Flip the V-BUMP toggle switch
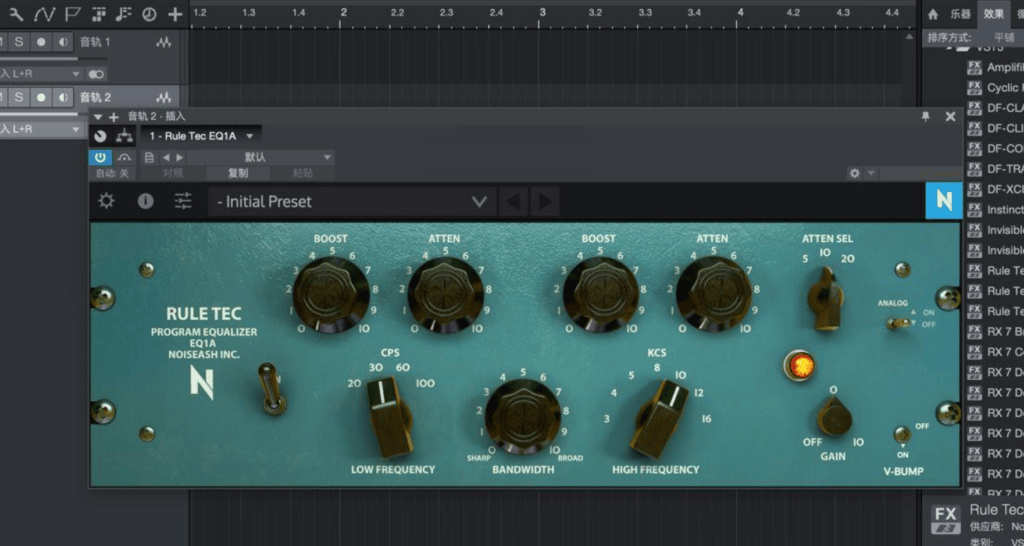 [x=903, y=434]
